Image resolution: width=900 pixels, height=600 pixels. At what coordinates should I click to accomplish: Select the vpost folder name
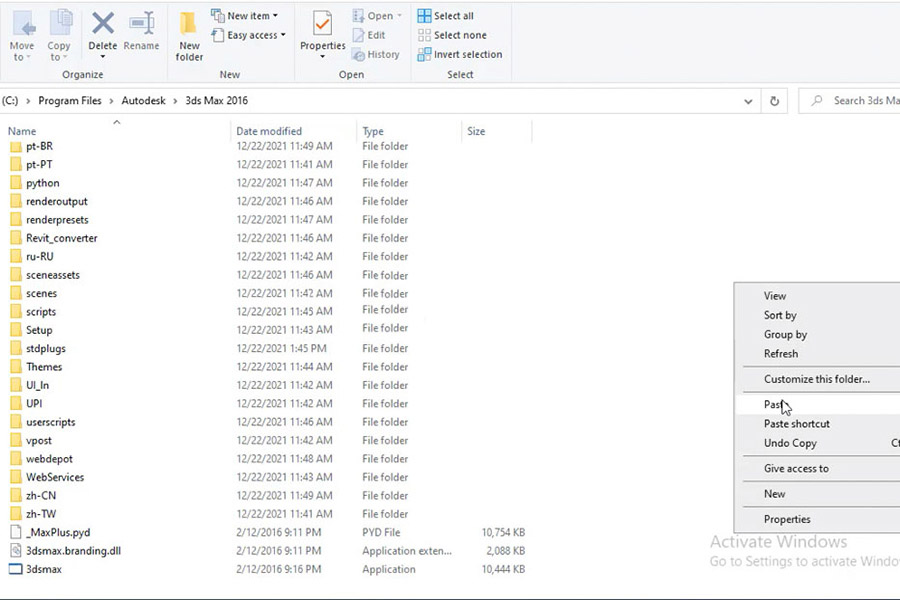pos(39,440)
